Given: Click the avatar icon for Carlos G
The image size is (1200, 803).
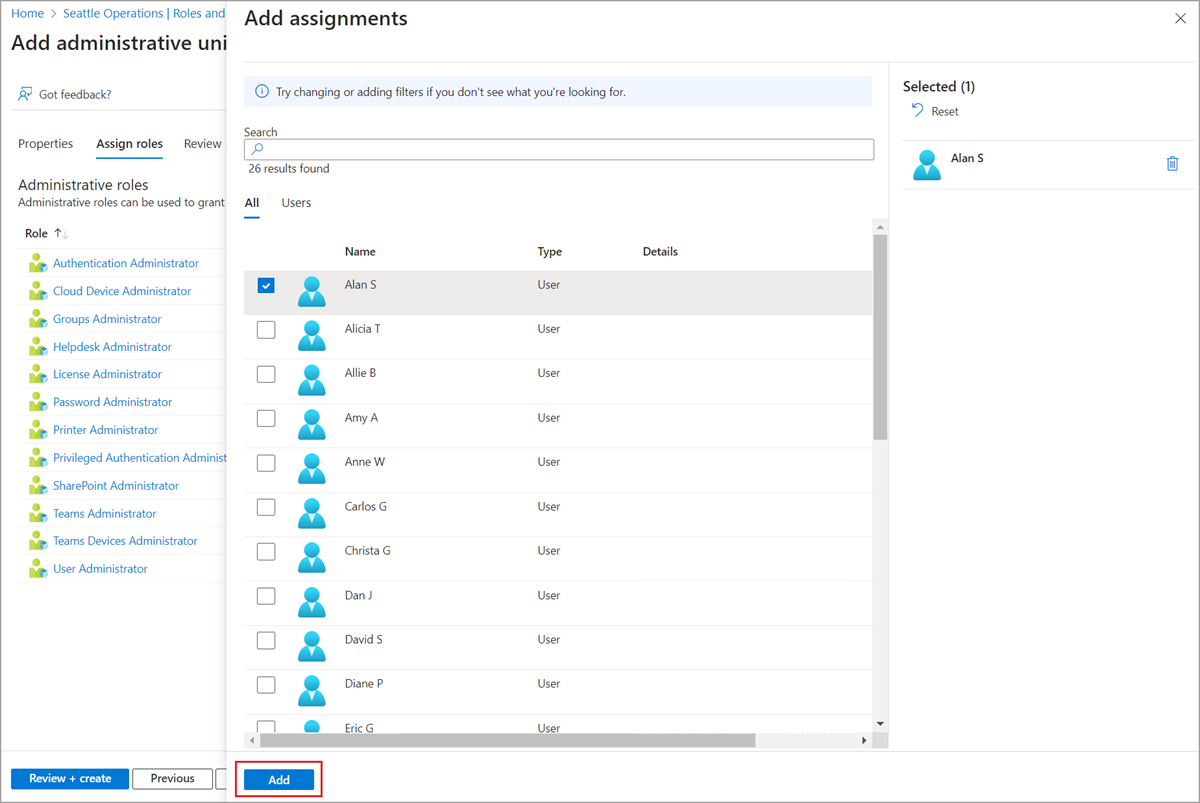Looking at the screenshot, I should pyautogui.click(x=312, y=514).
